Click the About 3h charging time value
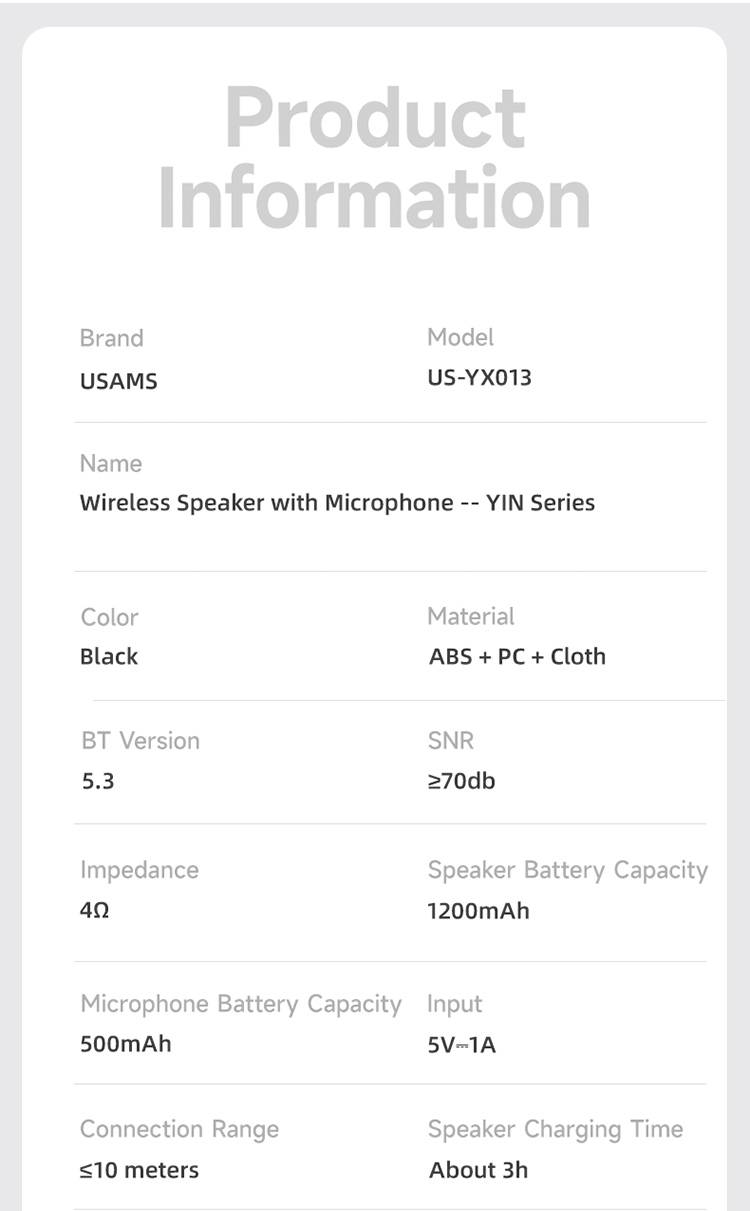The image size is (750, 1211). pyautogui.click(x=478, y=1170)
